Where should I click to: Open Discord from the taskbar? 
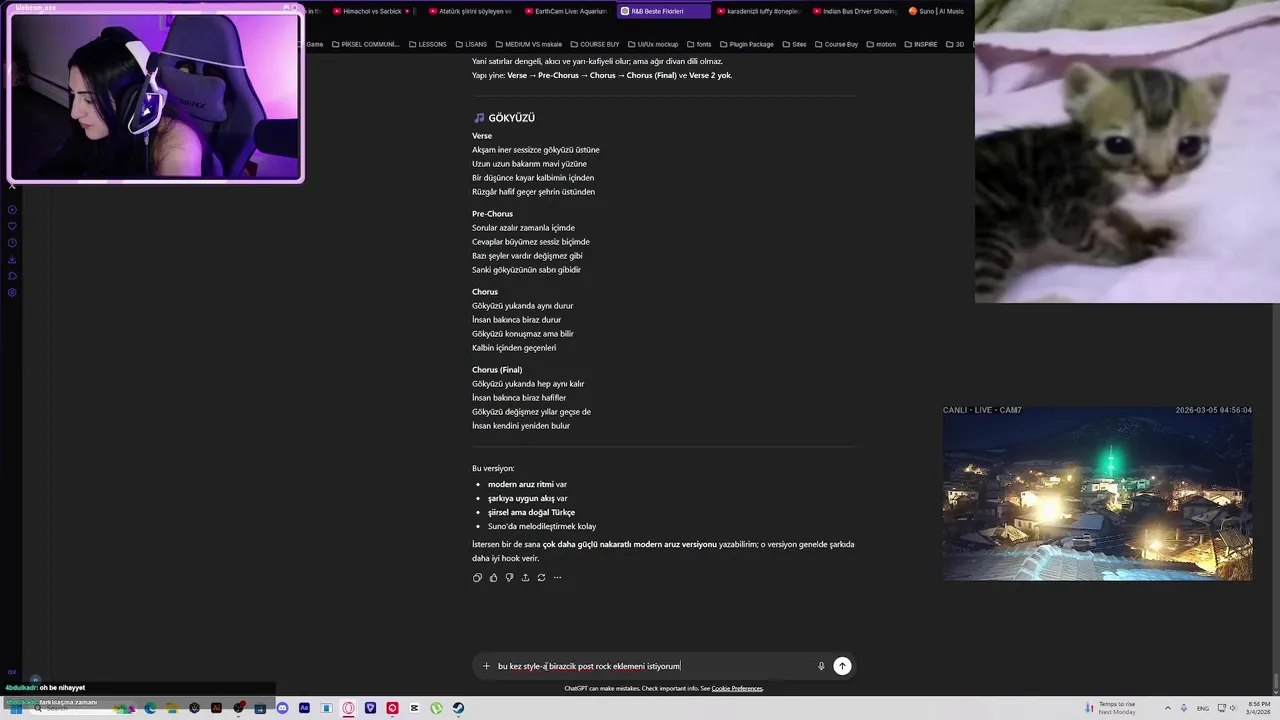(x=282, y=708)
